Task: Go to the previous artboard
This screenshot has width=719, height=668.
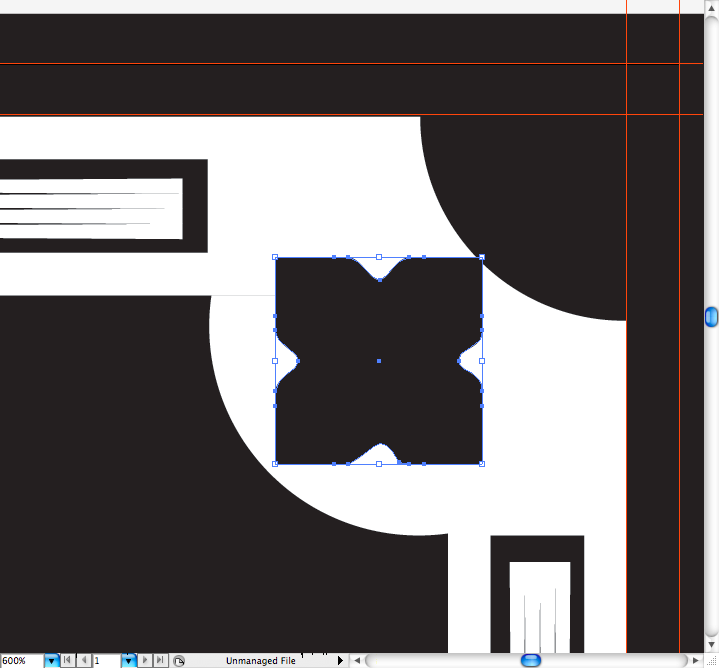Action: [x=84, y=660]
